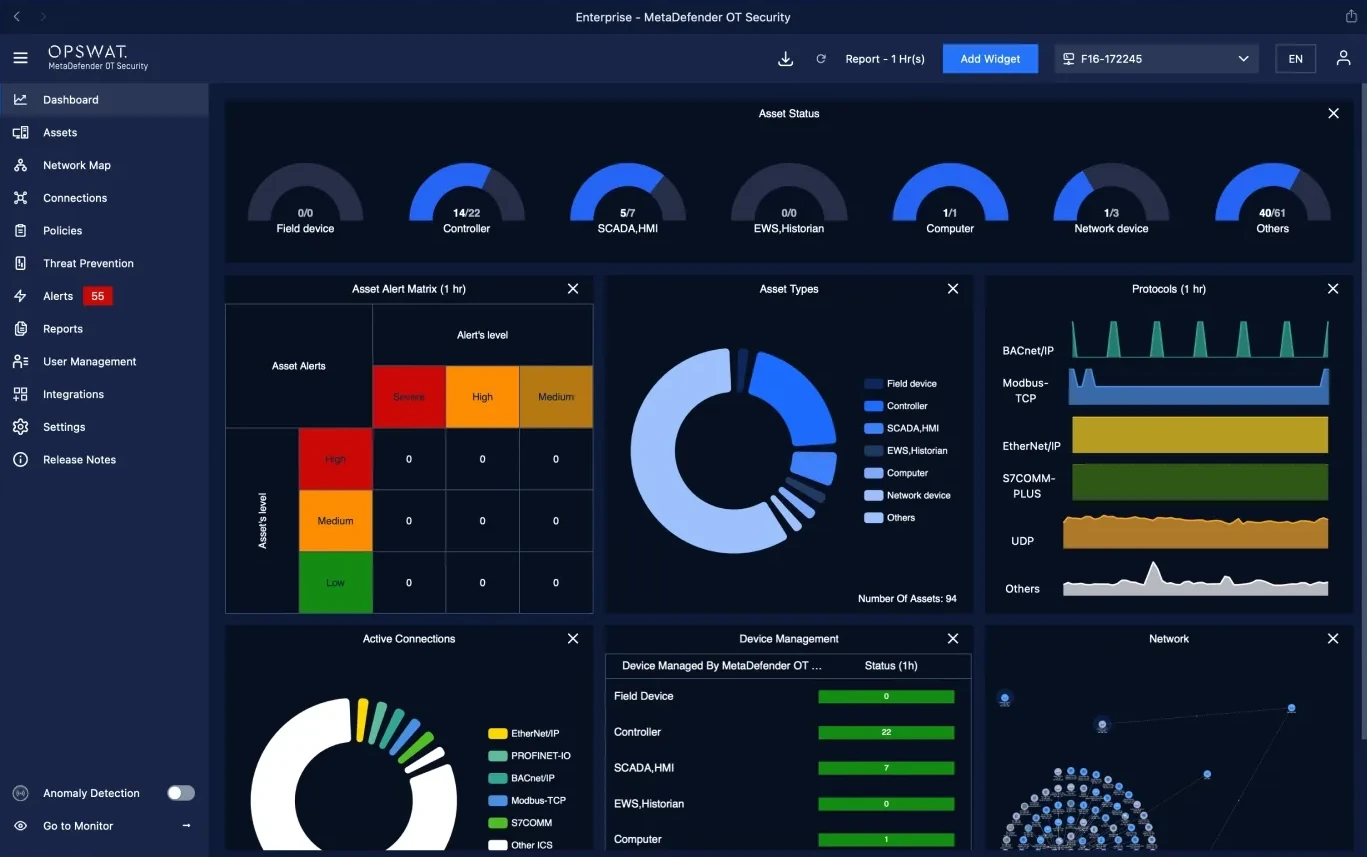Click the Policies clipboard icon
The image size is (1367, 857).
point(20,230)
